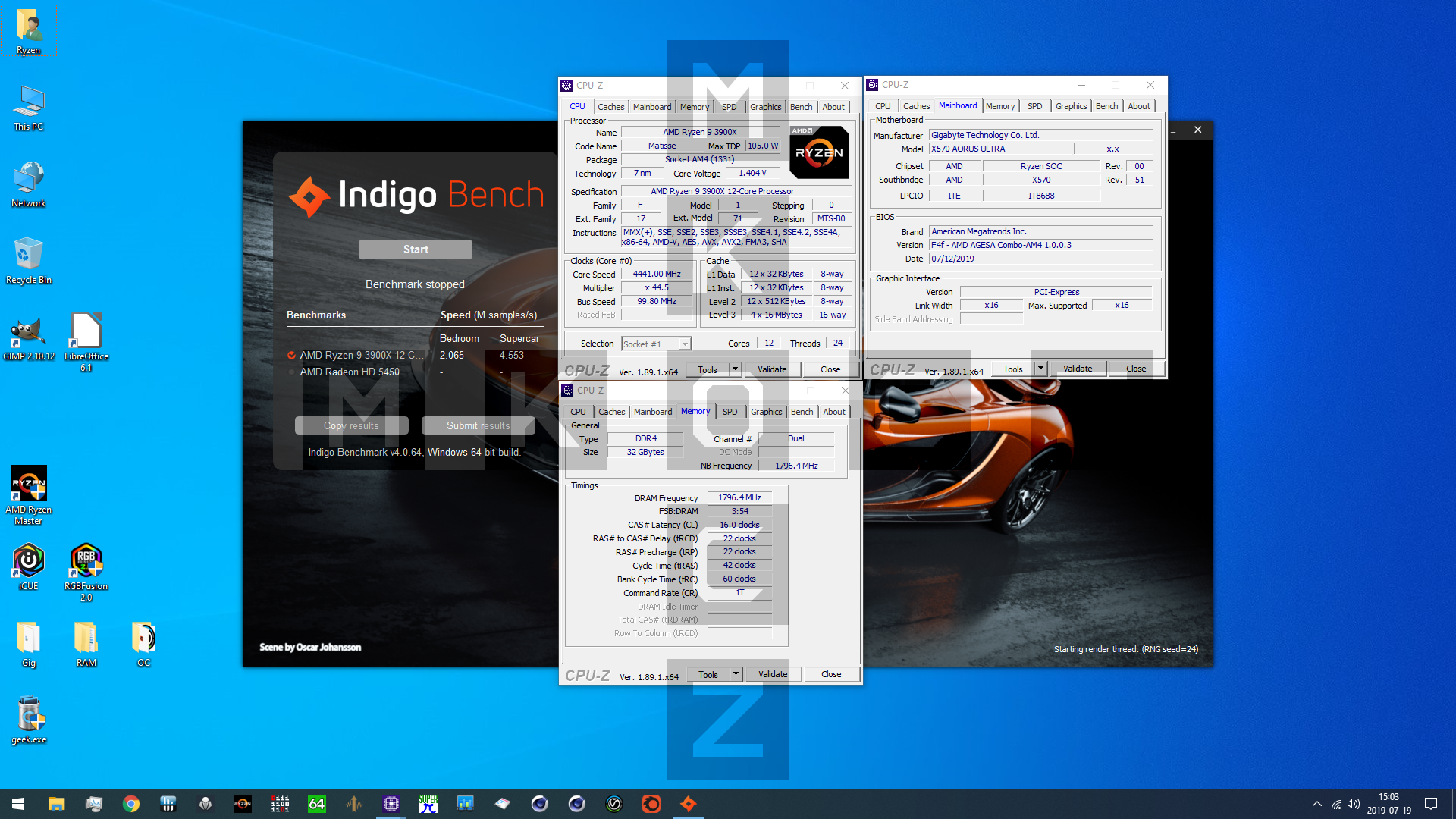Open the Socket #1 selection dropdown
1456x819 pixels.
point(656,344)
